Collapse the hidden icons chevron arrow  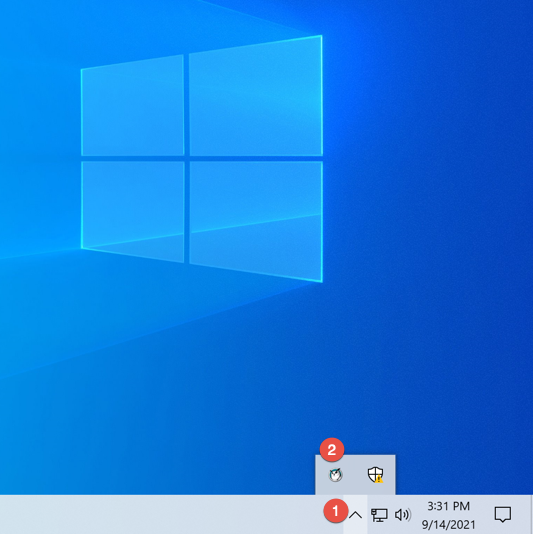pos(355,515)
